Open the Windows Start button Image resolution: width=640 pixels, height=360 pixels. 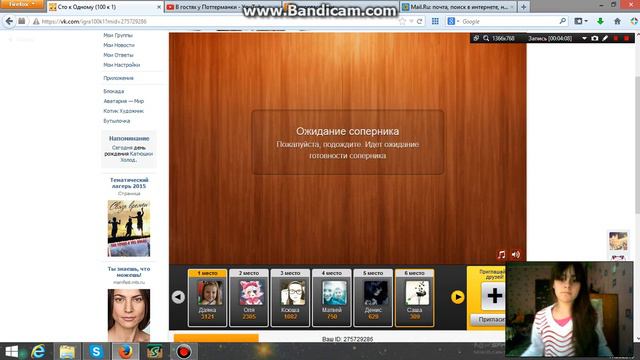tap(11, 352)
